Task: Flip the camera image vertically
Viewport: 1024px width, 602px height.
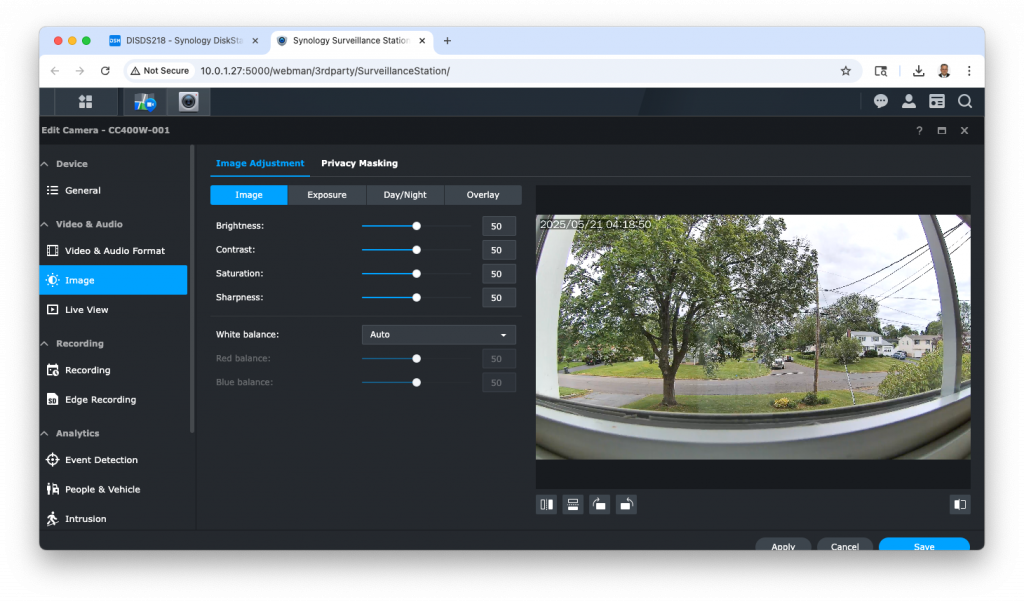Action: pyautogui.click(x=572, y=504)
